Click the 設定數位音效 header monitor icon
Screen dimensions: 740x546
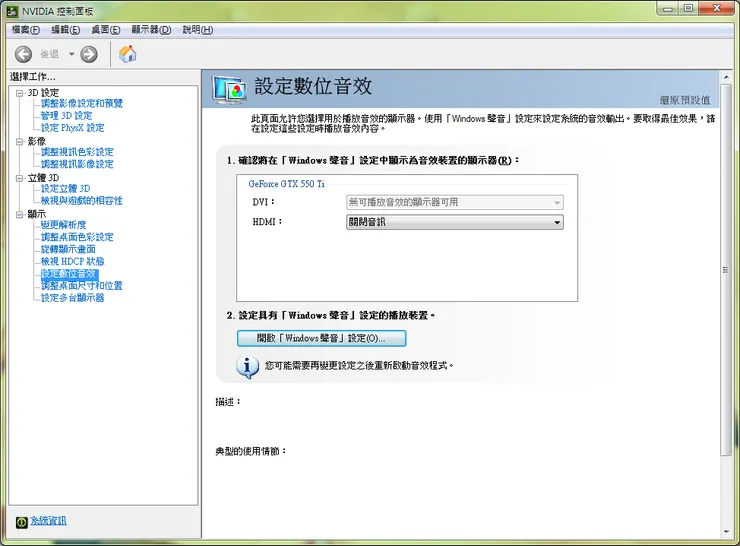[229, 90]
